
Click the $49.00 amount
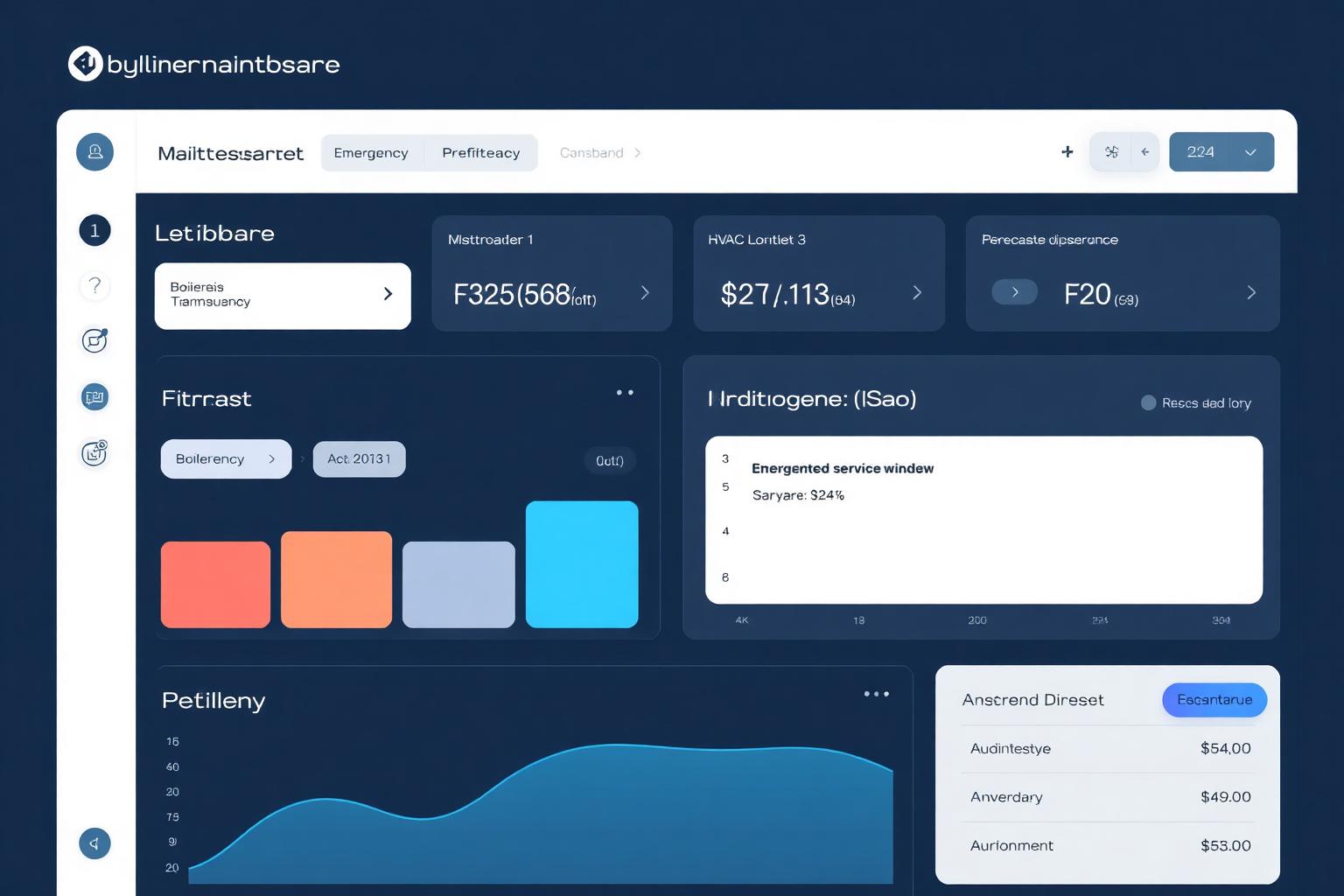1226,797
